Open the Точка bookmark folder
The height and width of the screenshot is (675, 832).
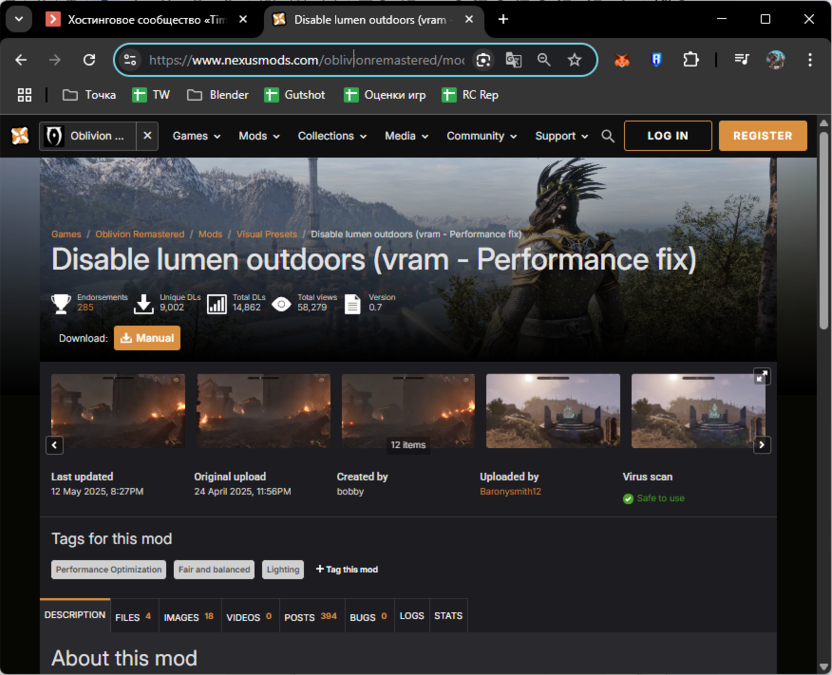(89, 95)
